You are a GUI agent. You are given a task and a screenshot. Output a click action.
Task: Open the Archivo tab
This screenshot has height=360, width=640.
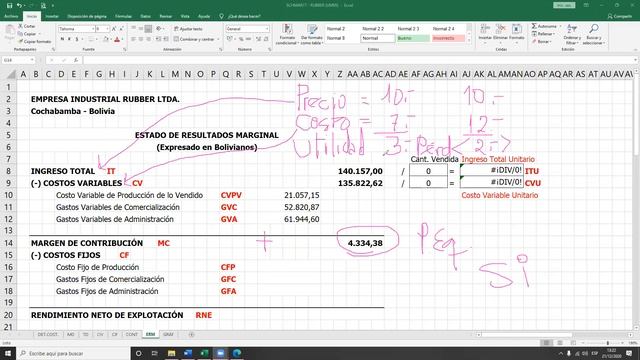[x=11, y=16]
